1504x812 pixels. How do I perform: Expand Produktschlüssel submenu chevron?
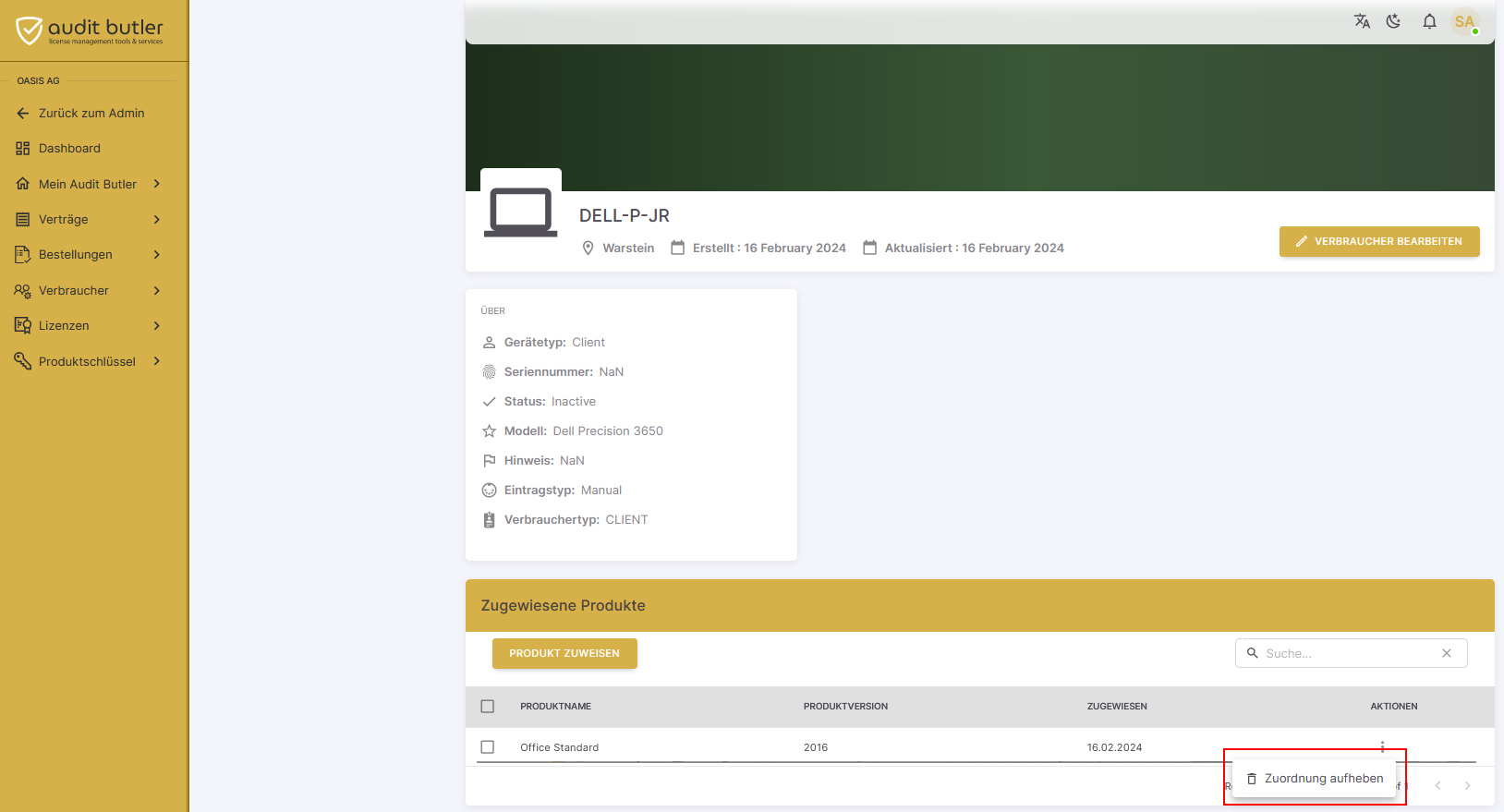point(157,361)
